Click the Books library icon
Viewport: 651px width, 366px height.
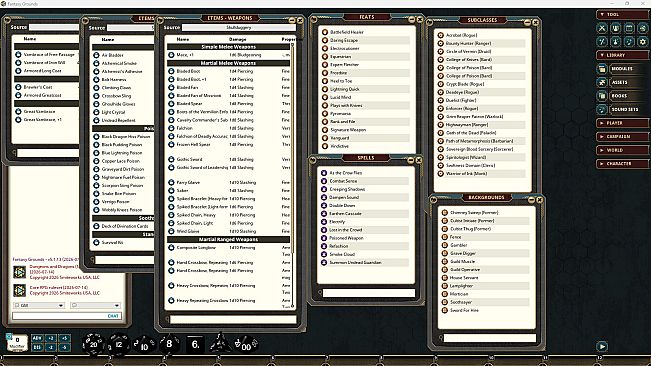tap(602, 96)
